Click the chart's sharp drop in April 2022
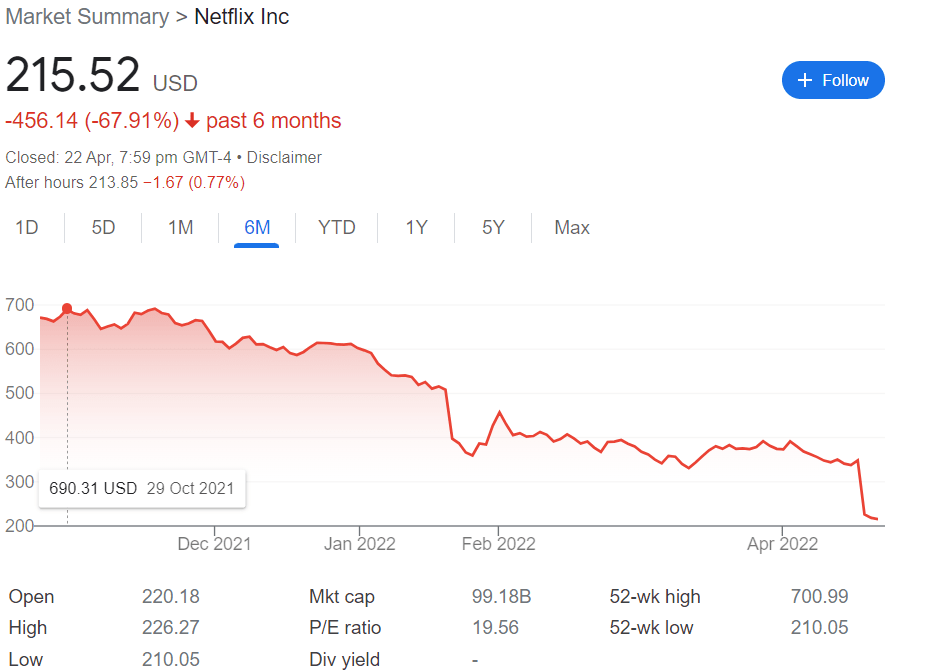Screen dimensions: 946x672 [x=862, y=490]
